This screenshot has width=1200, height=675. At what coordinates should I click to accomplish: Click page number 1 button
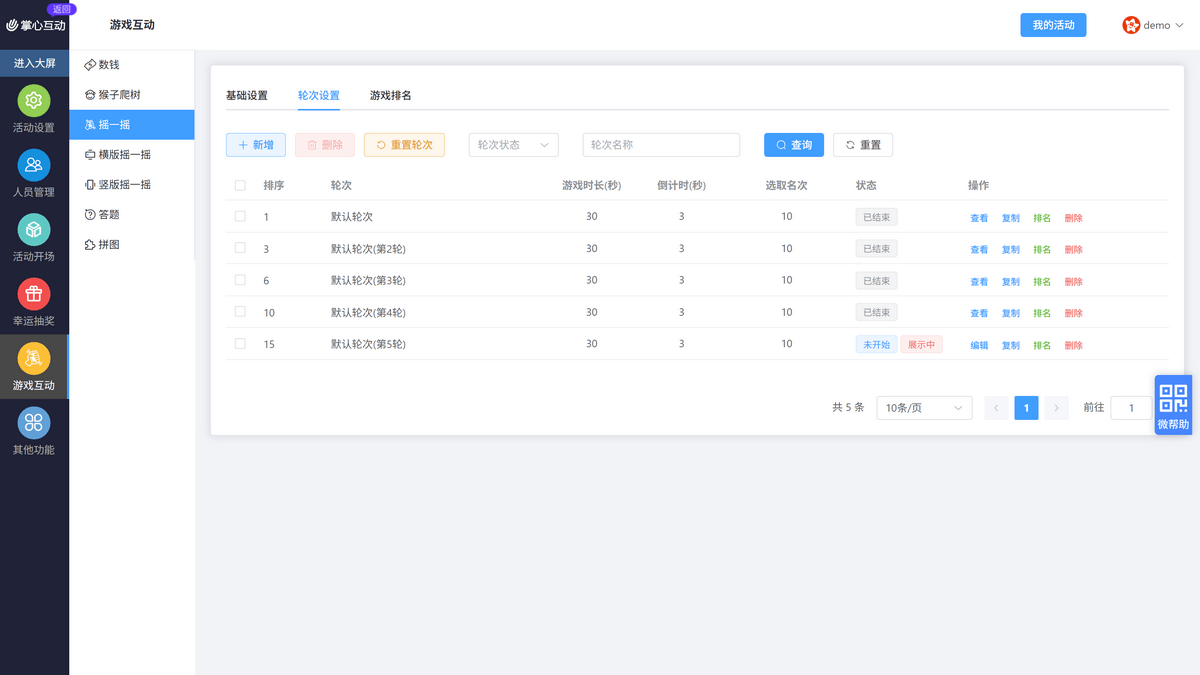click(x=1026, y=408)
